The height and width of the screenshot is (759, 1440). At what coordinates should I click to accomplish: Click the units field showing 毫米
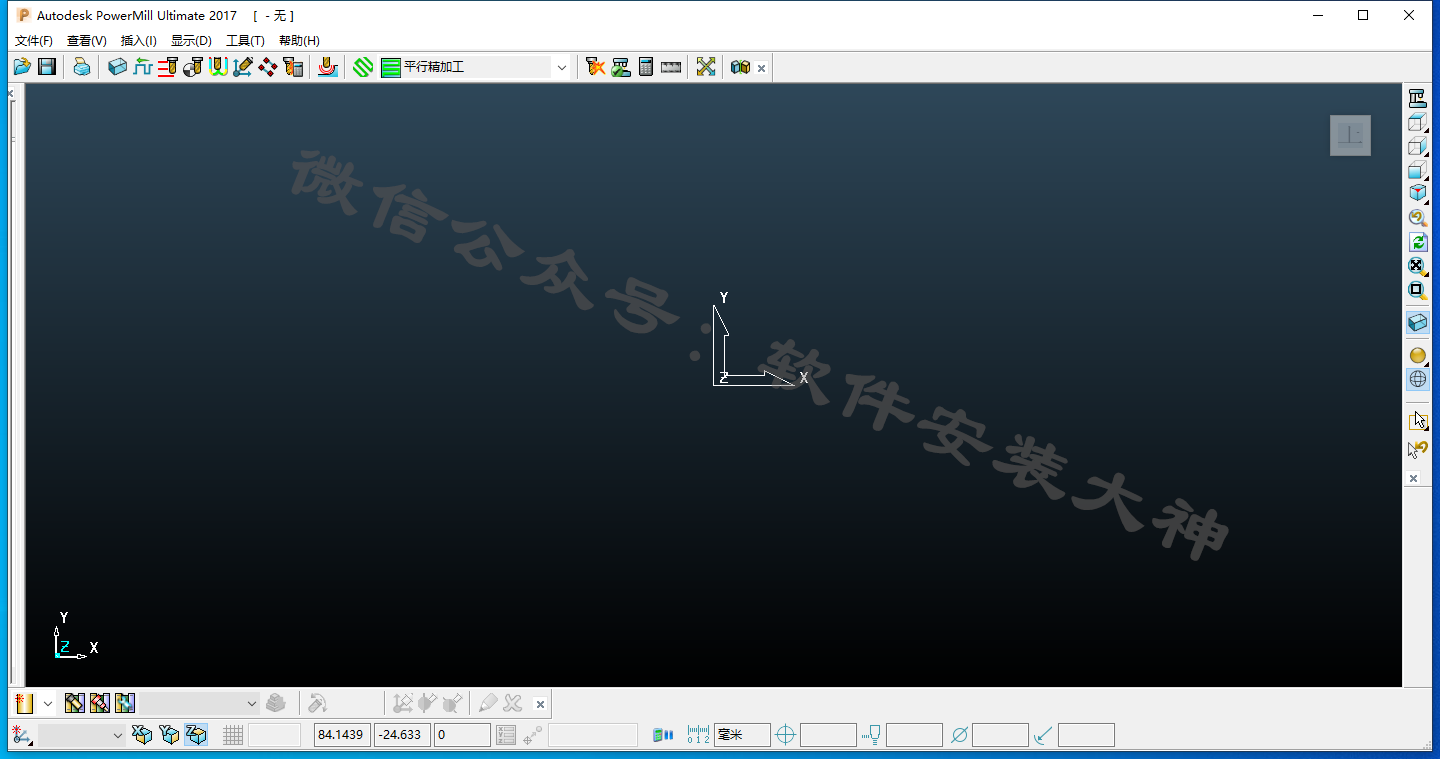pos(742,735)
